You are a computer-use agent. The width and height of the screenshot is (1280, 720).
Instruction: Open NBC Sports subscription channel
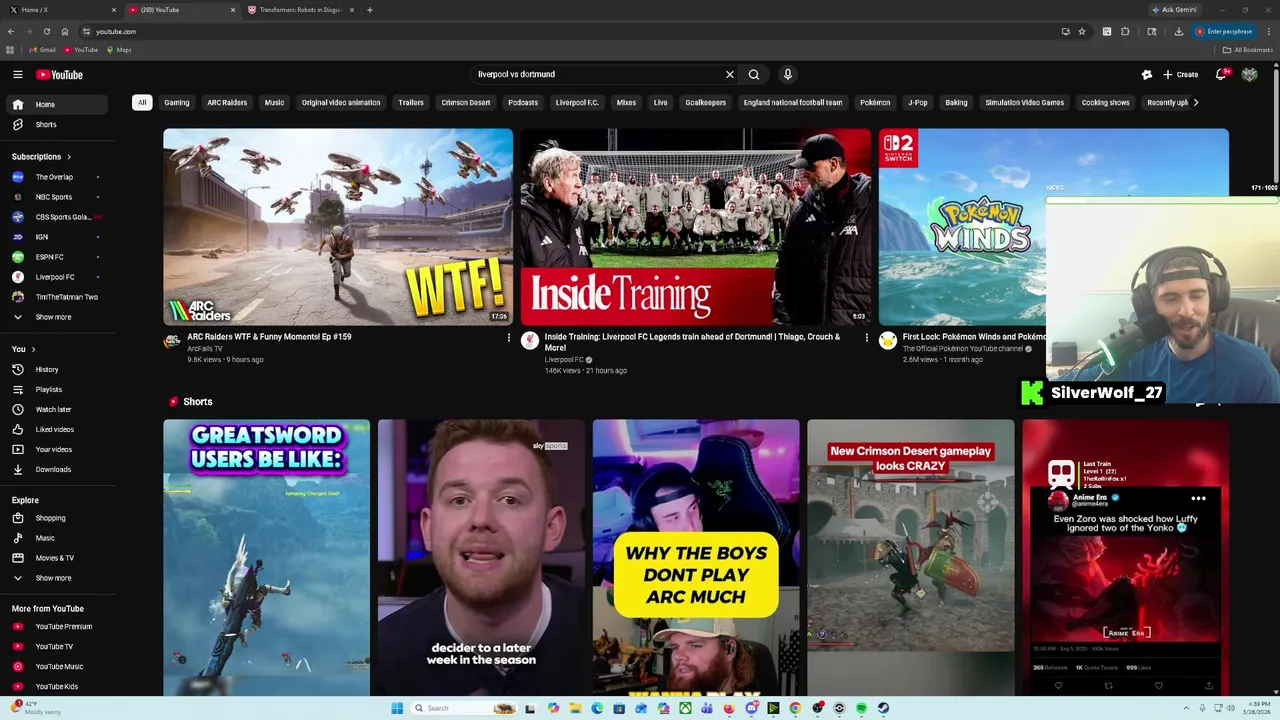(60, 197)
